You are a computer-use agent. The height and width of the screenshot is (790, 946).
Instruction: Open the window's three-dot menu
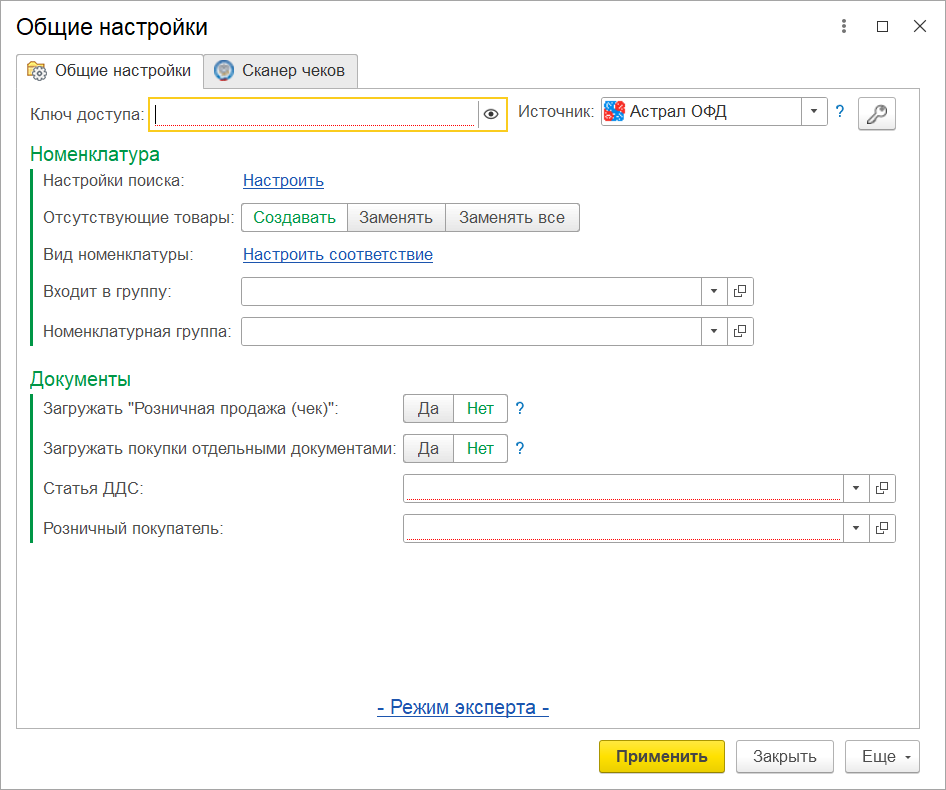point(844,27)
